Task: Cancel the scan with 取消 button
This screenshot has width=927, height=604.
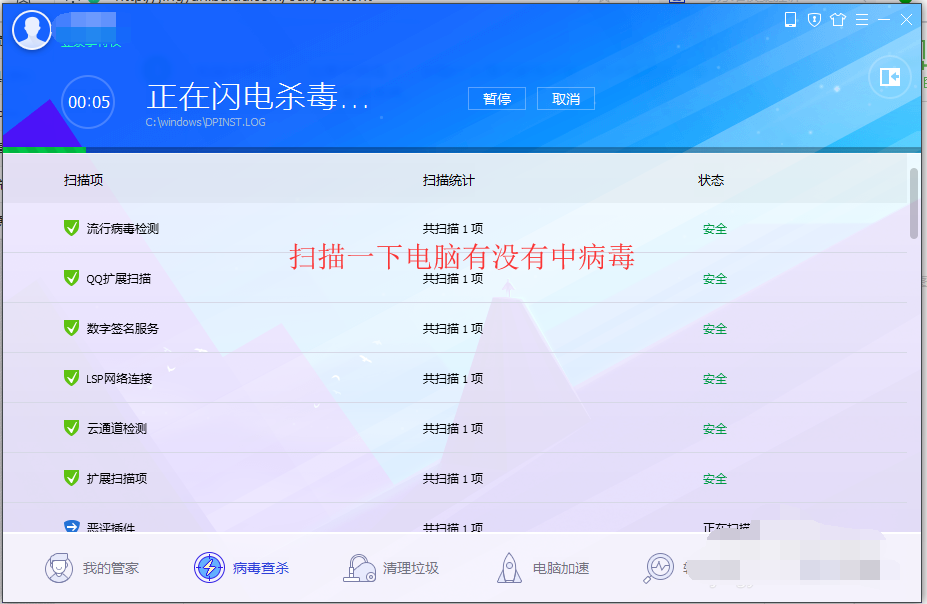Action: coord(566,99)
